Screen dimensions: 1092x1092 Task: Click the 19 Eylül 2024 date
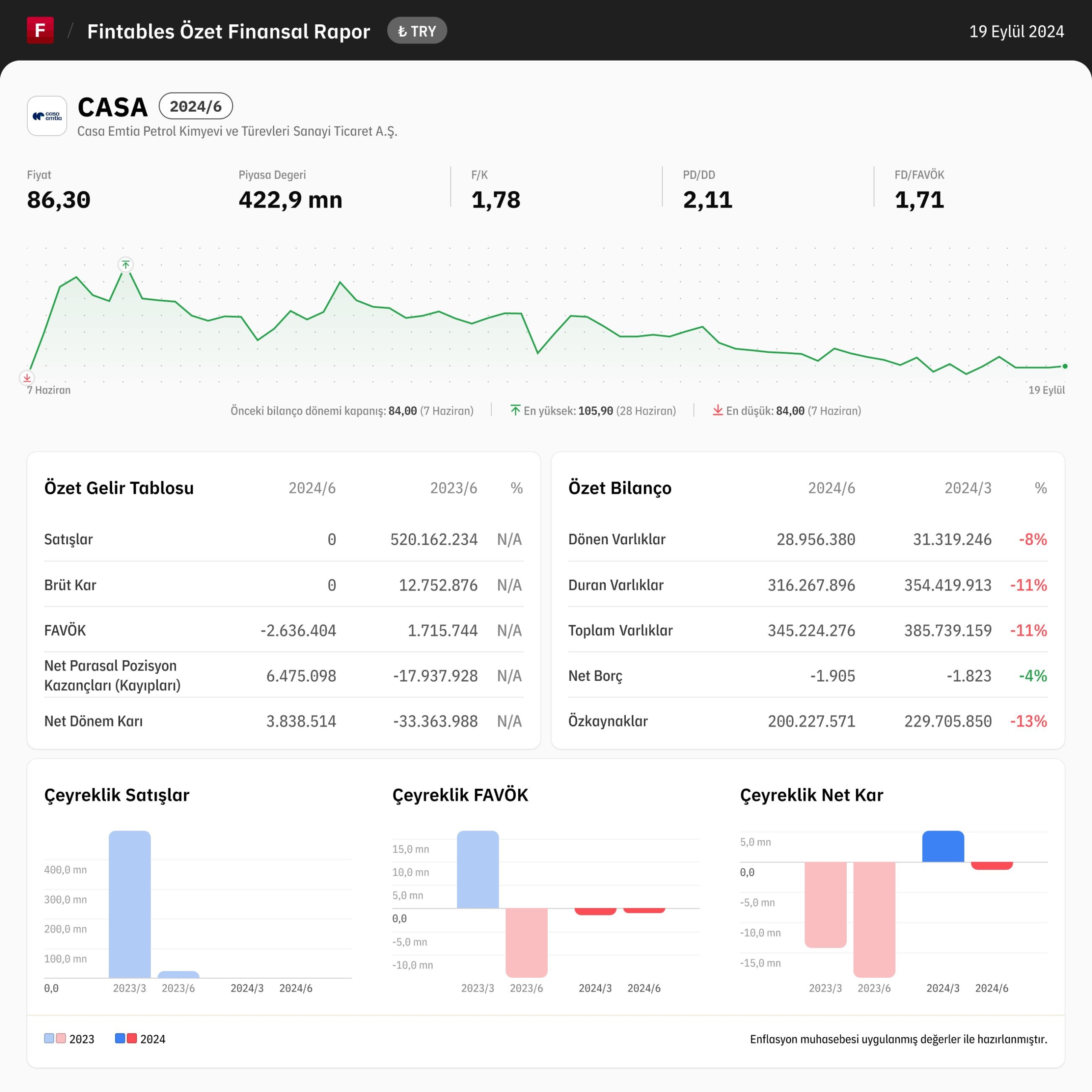pos(1016,31)
